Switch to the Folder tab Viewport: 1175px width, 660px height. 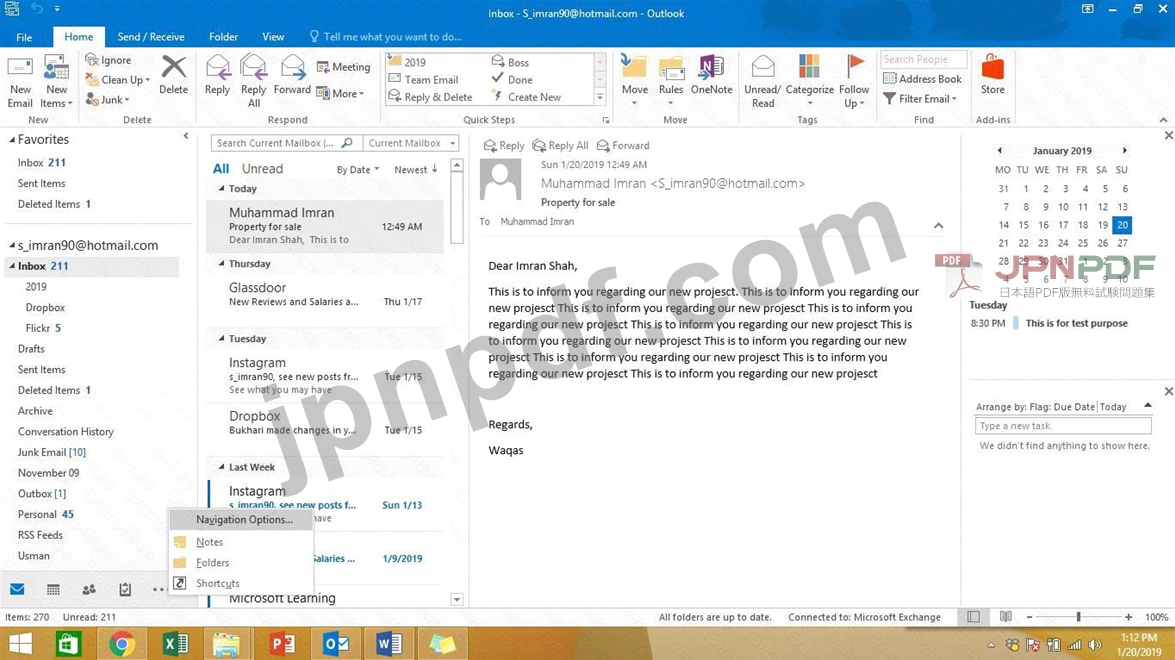(x=223, y=37)
